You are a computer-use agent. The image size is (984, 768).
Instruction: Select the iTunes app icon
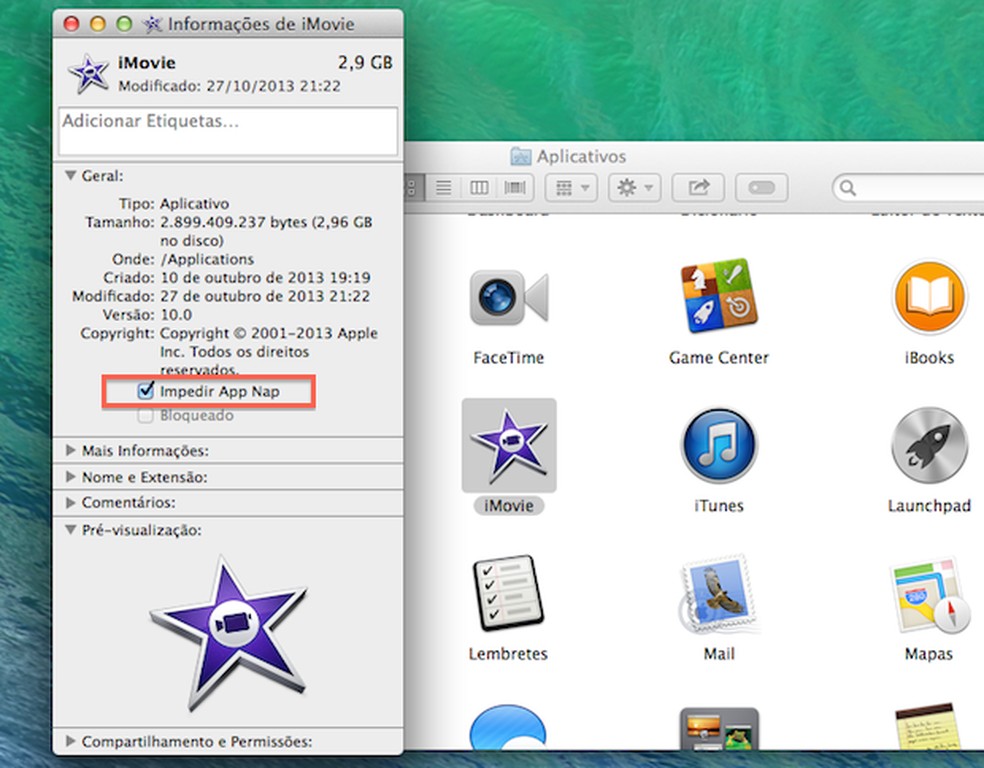point(719,445)
